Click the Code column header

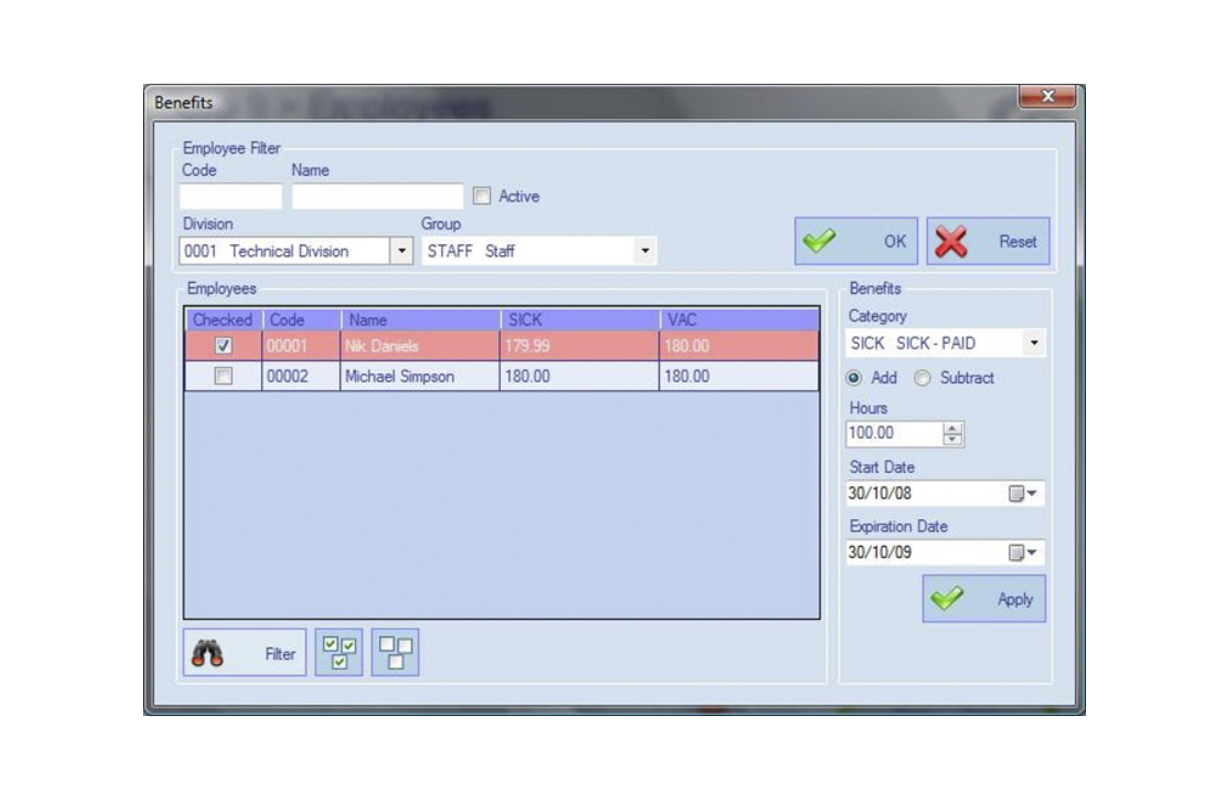point(301,320)
